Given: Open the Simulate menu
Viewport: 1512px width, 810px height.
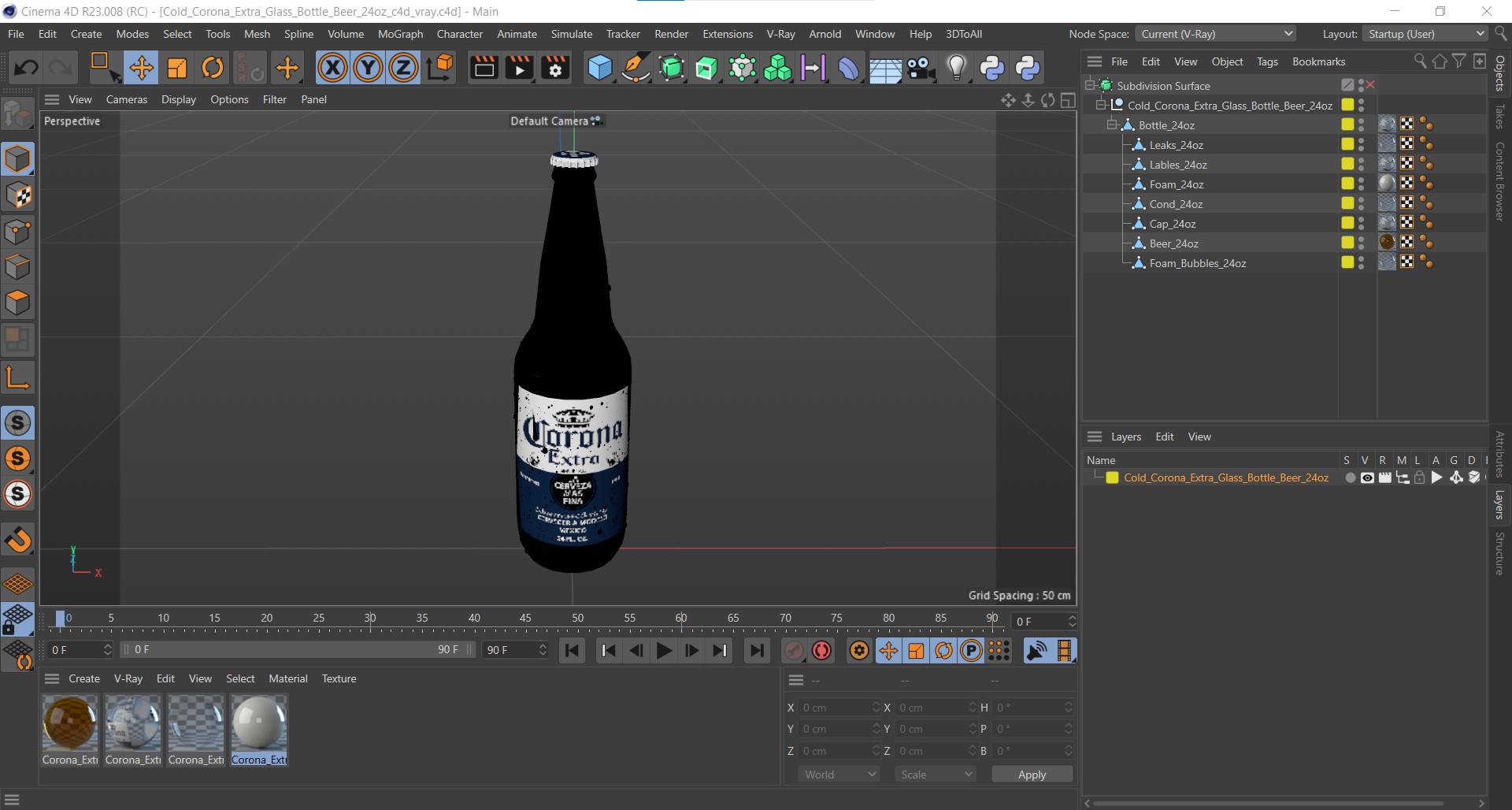Looking at the screenshot, I should [x=571, y=34].
